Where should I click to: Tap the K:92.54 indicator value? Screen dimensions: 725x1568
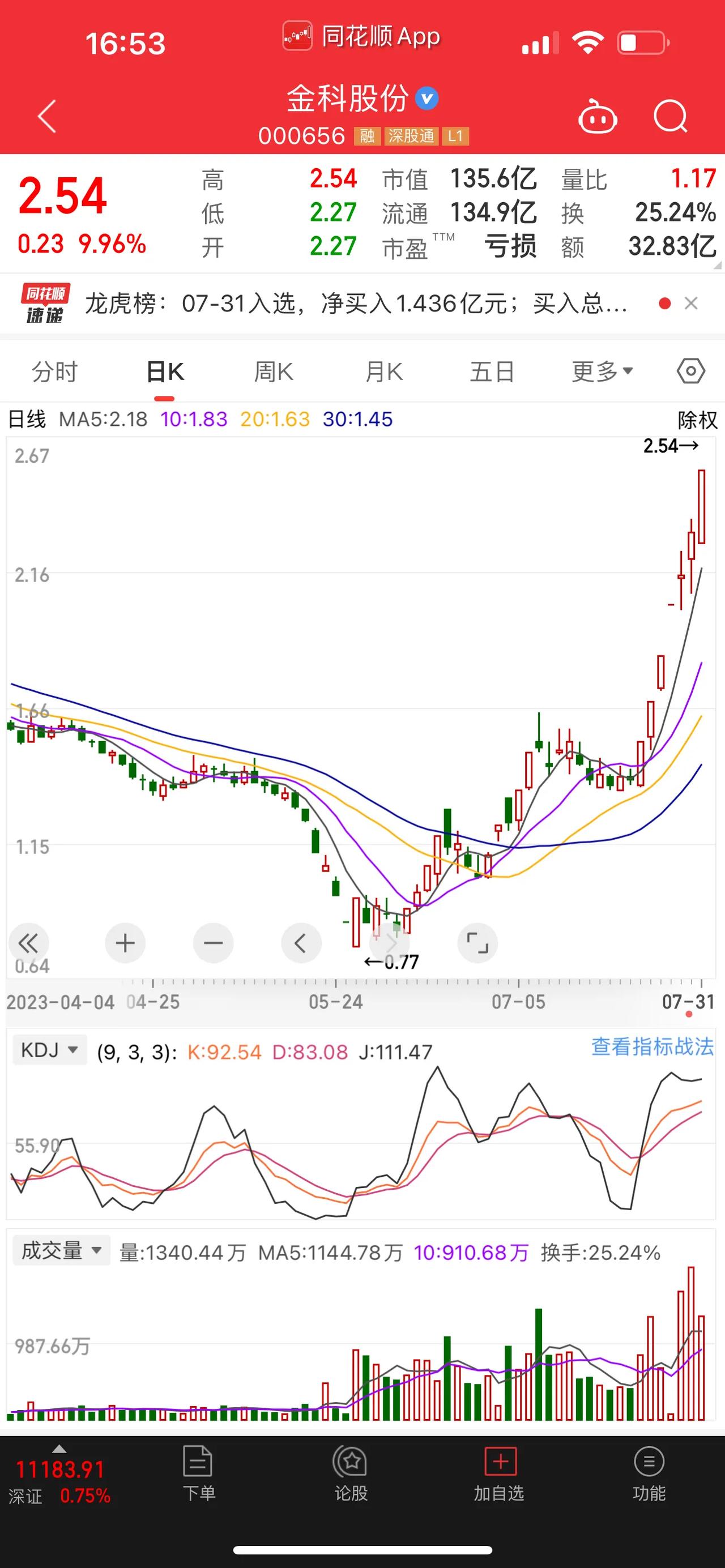click(224, 1052)
